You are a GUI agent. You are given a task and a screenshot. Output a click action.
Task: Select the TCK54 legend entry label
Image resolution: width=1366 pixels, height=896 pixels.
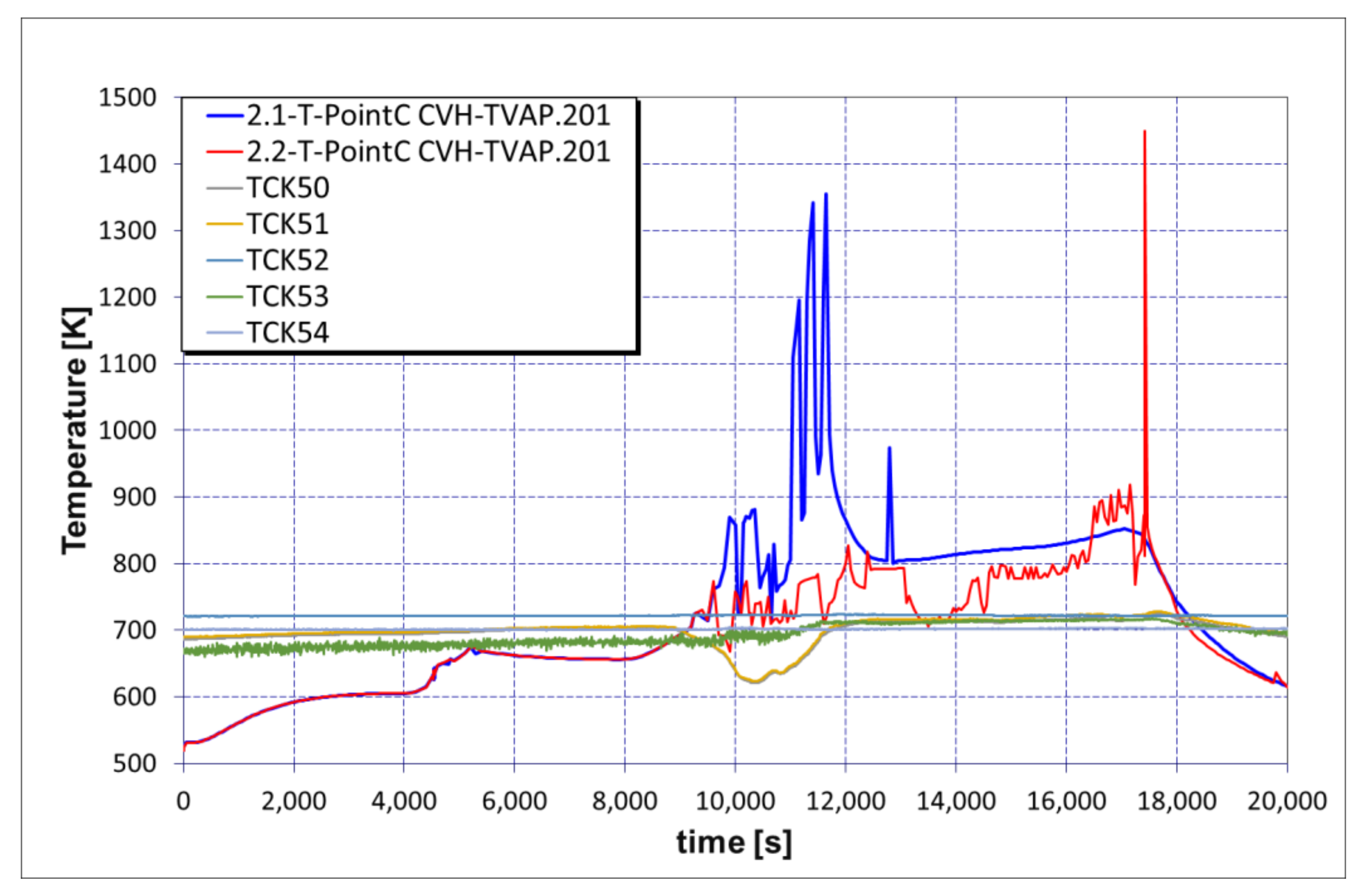tap(287, 333)
